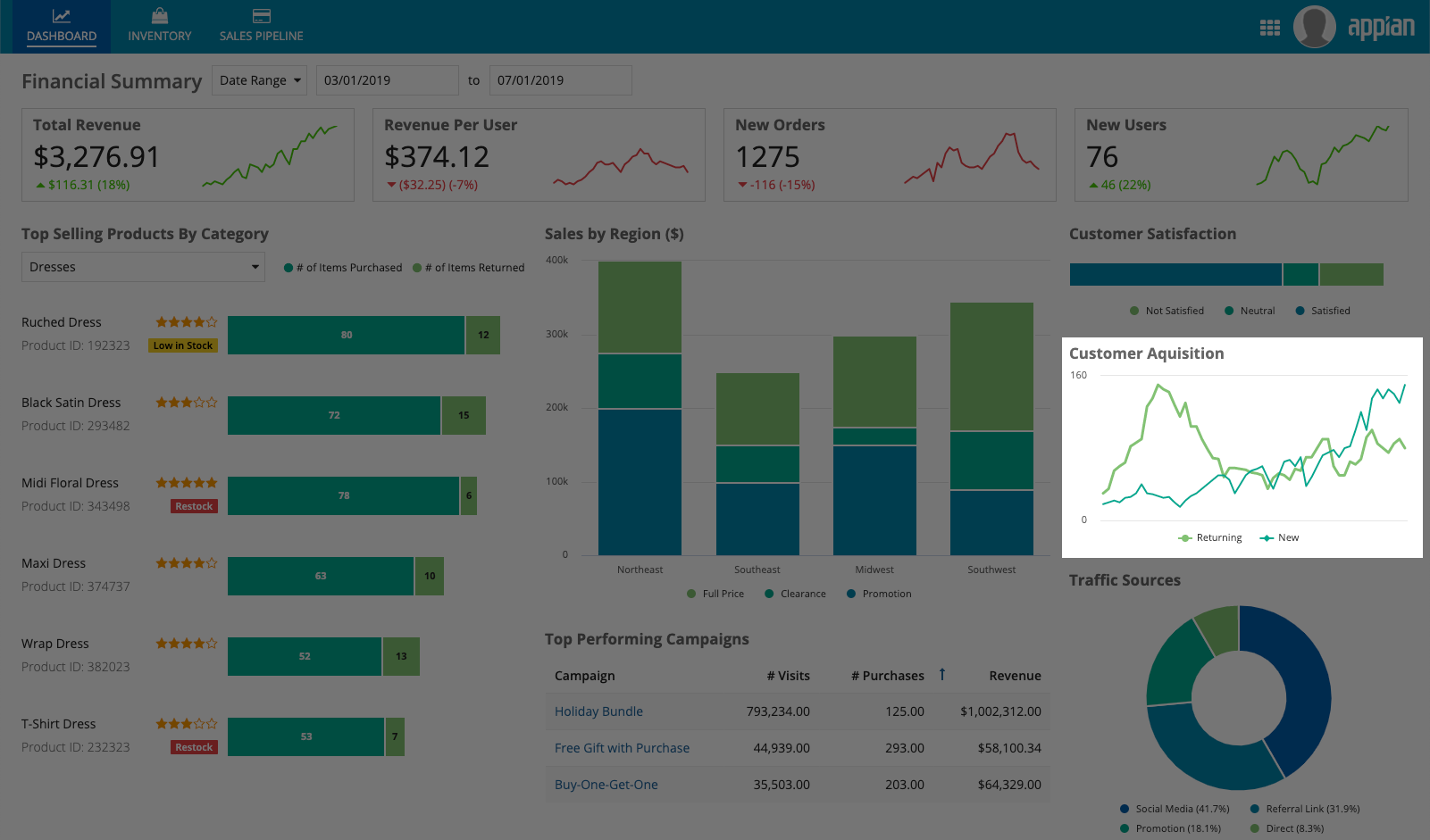
Task: Click the Ruched Dress purchased bar 80
Action: [x=346, y=335]
